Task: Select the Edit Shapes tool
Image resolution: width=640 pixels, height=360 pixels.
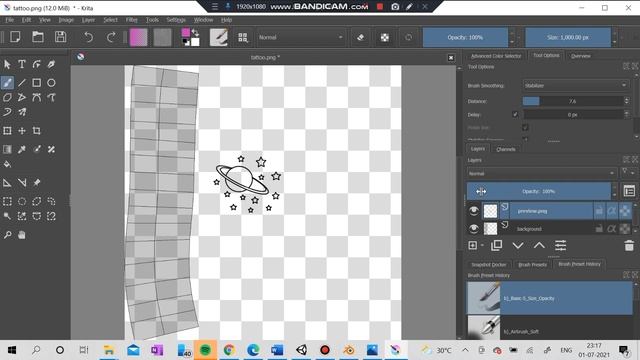Action: (37, 64)
